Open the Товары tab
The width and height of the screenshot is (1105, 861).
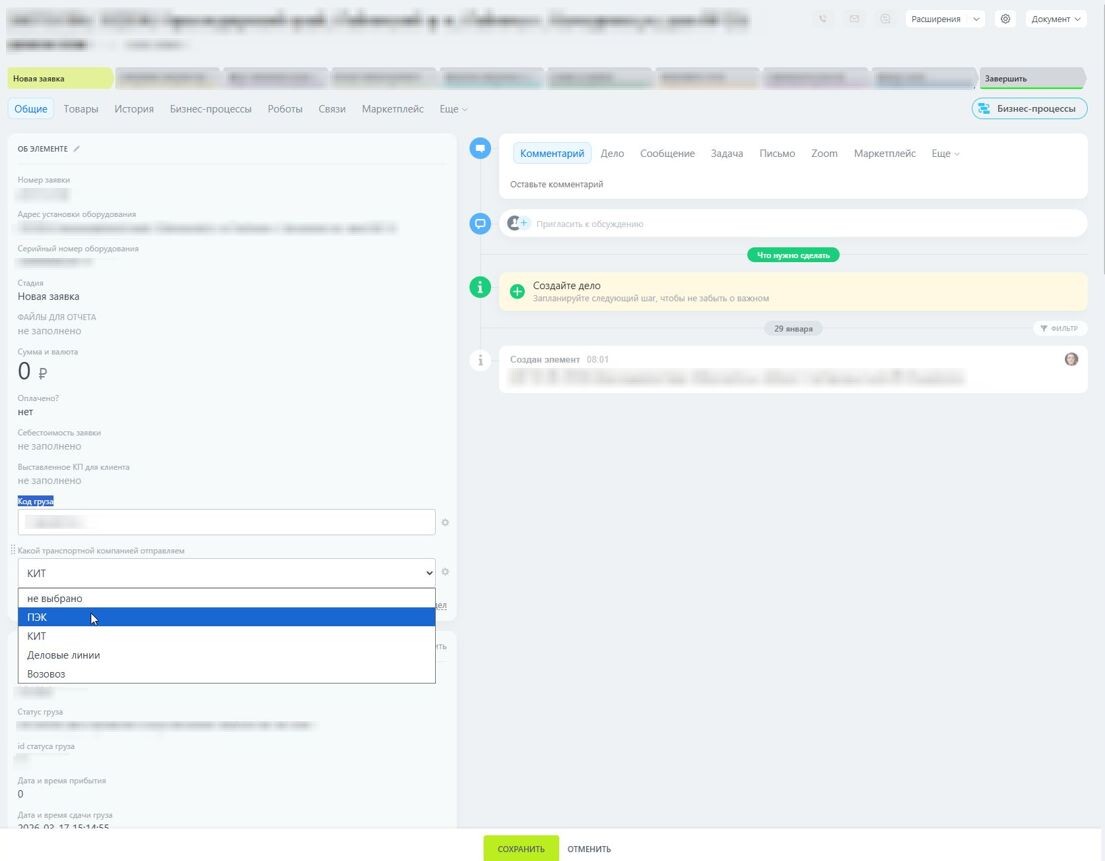point(81,109)
